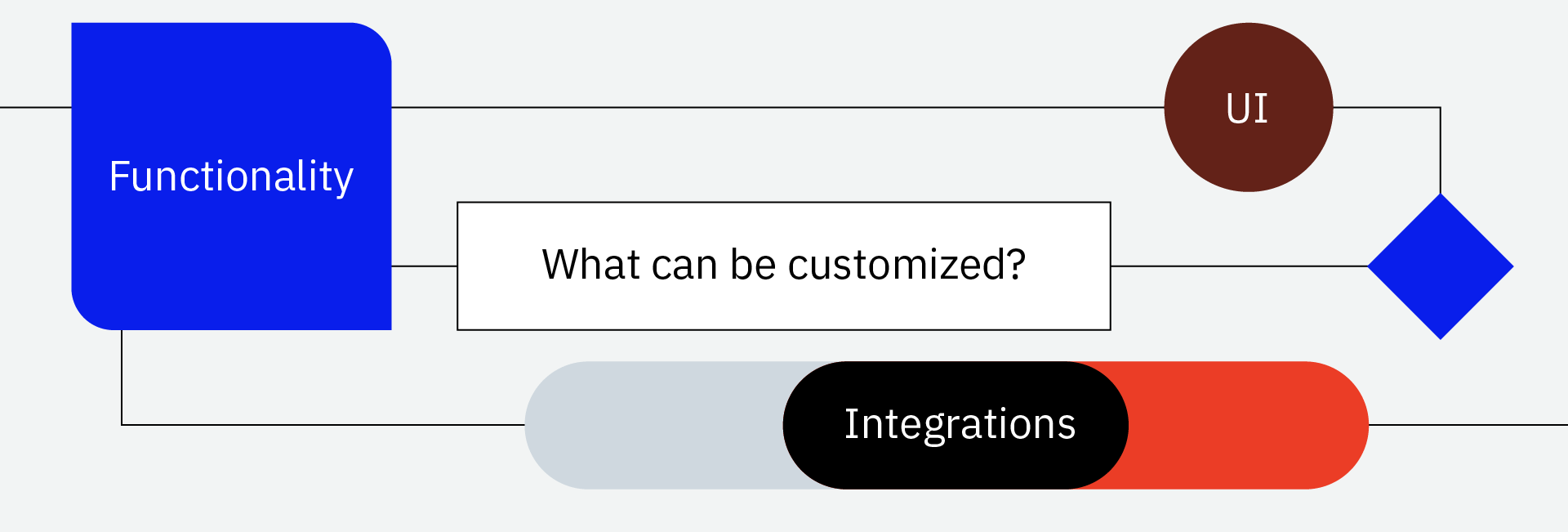The image size is (1568, 532).
Task: Click the short connector between Functionality and white box
Action: pyautogui.click(x=424, y=266)
